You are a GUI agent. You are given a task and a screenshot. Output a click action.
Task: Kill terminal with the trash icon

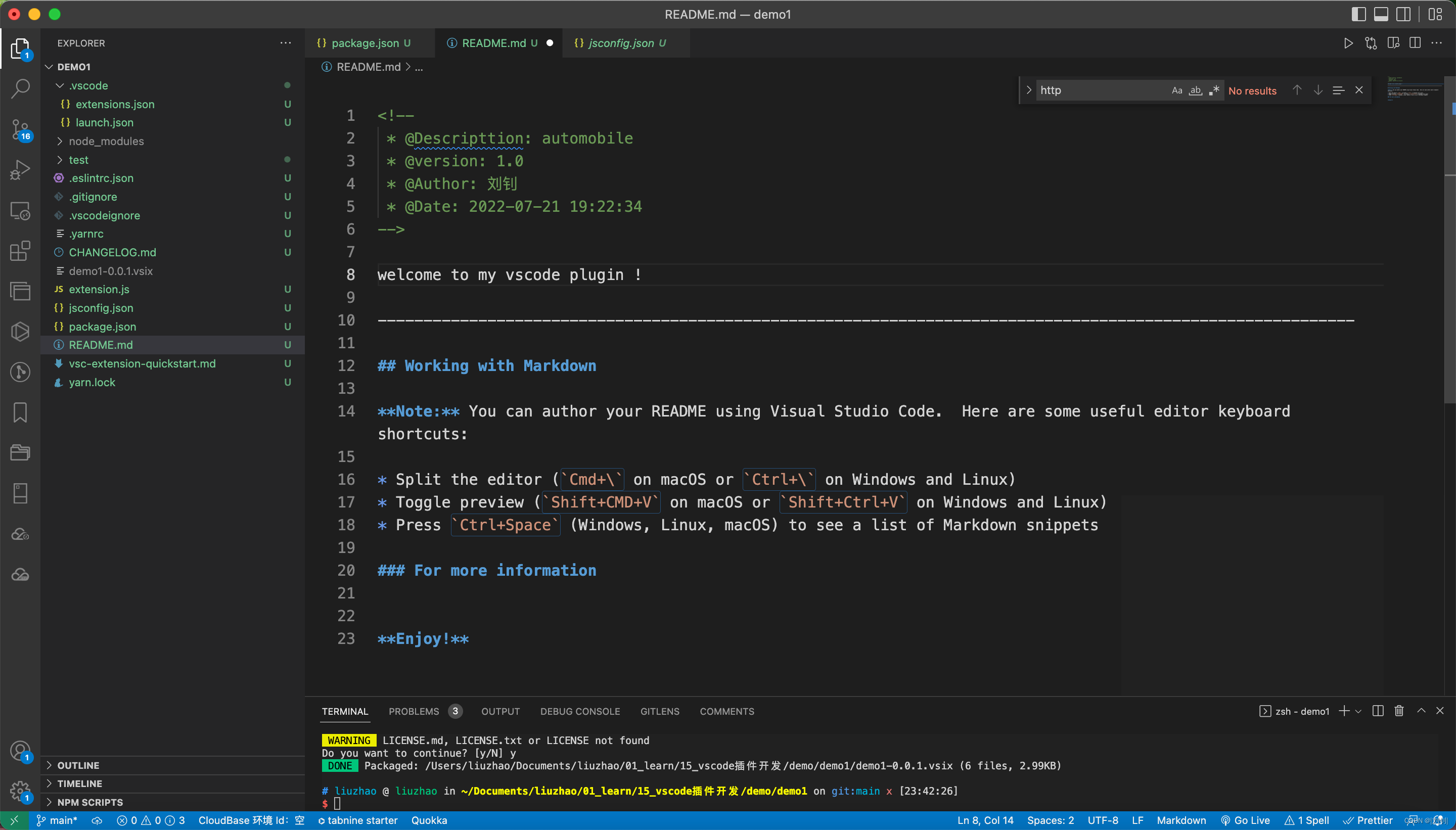pos(1399,711)
